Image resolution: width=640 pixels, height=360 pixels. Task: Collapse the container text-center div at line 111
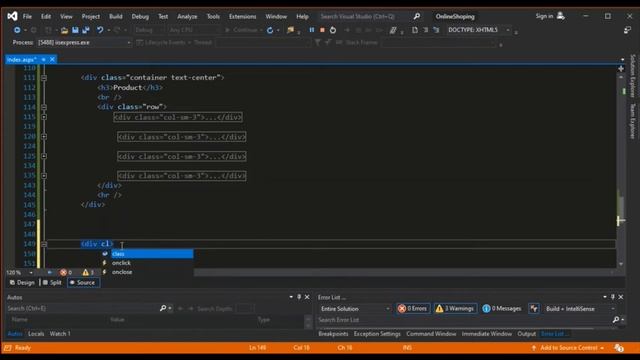44,78
